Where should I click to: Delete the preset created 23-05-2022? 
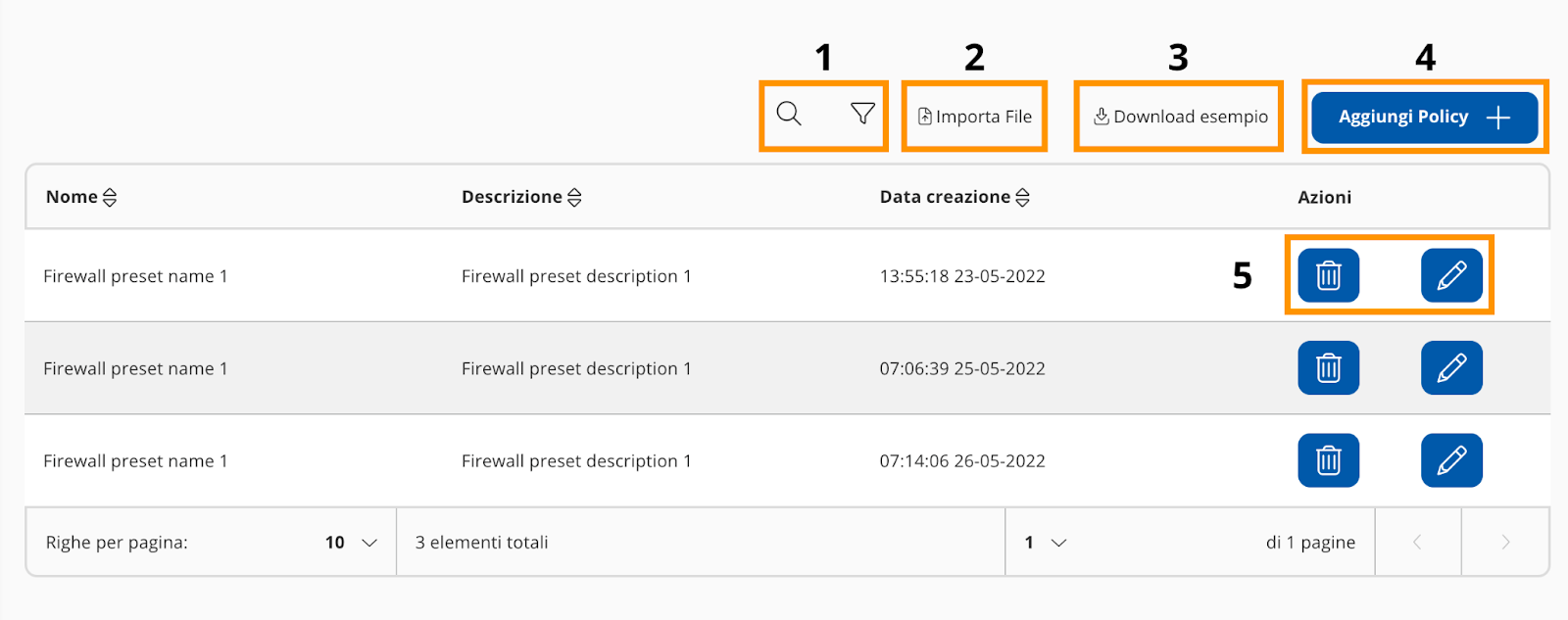coord(1328,275)
